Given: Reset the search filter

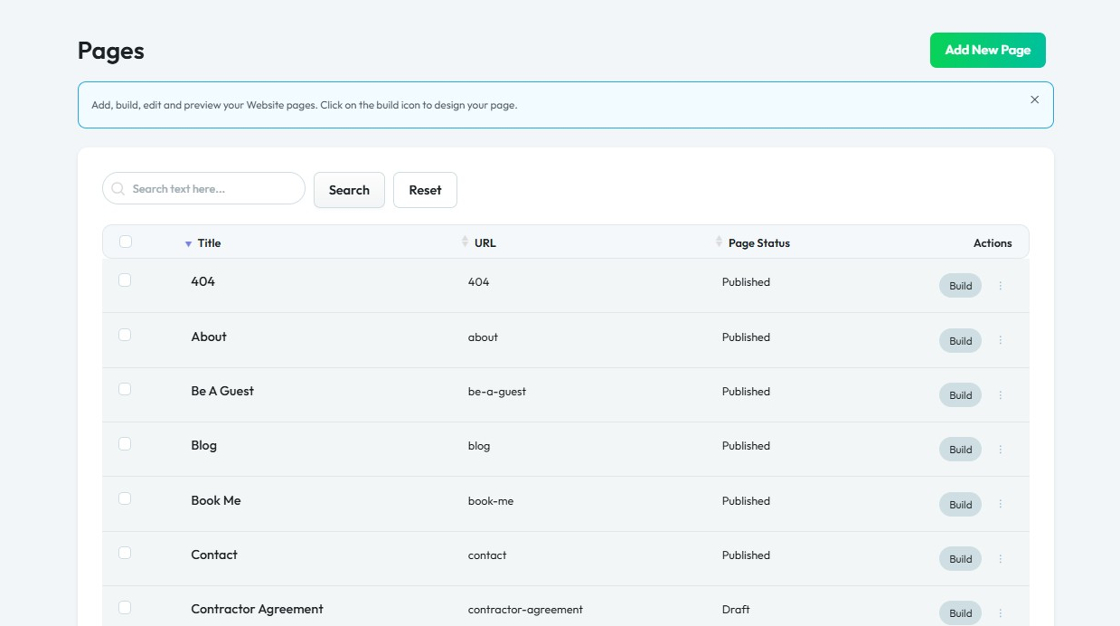Looking at the screenshot, I should pyautogui.click(x=425, y=190).
